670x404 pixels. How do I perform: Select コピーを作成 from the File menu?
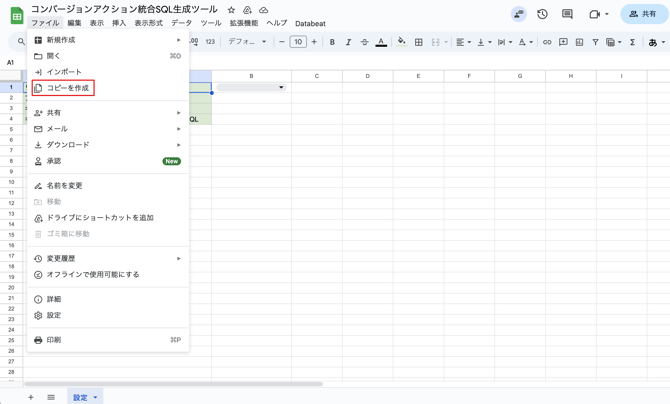coord(68,88)
